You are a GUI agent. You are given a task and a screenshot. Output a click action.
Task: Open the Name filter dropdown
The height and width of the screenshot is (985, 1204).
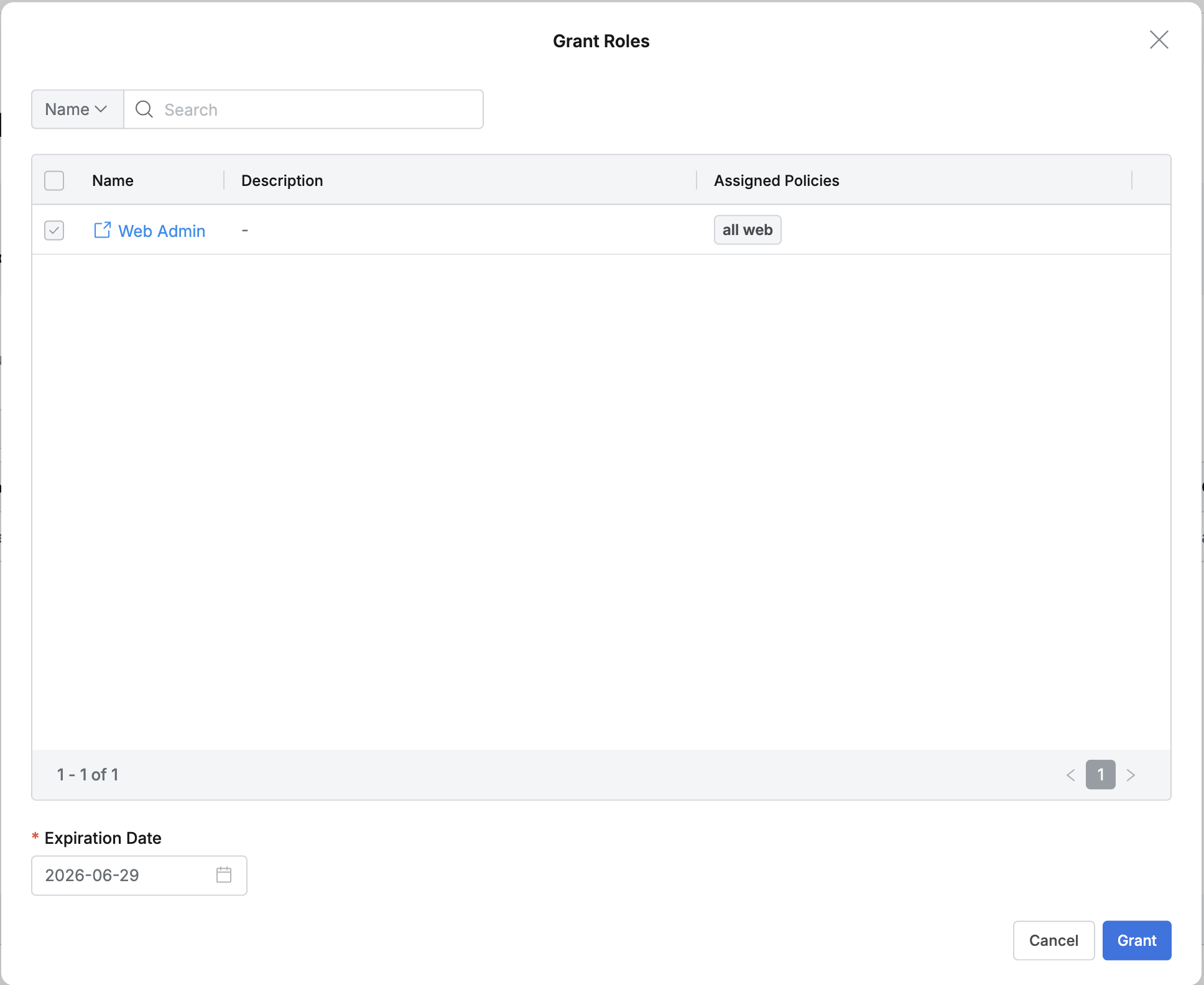[x=77, y=109]
